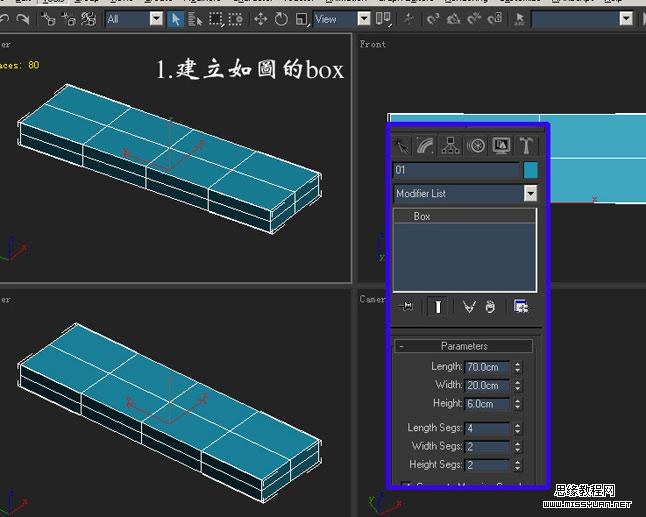Viewport: 646px width, 517px height.
Task: Click the Redo arrow in the toolbar
Action: click(x=23, y=19)
